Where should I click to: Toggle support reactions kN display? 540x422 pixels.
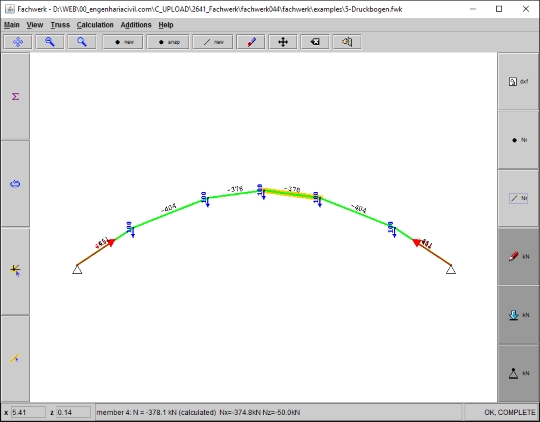pos(518,373)
